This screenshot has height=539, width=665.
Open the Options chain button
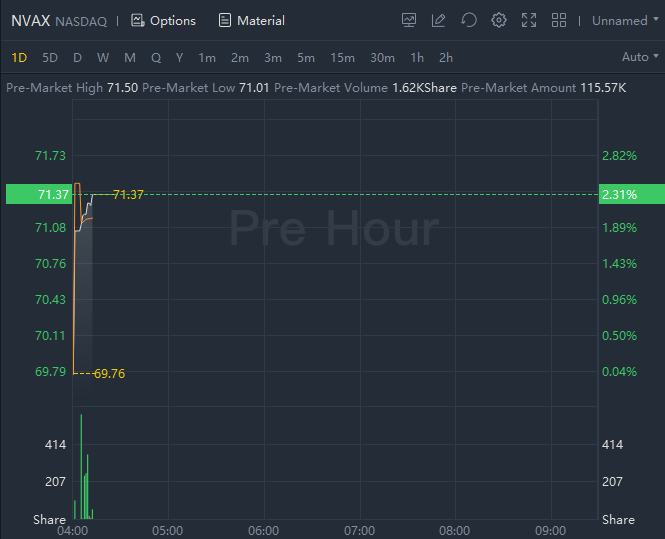pos(163,21)
